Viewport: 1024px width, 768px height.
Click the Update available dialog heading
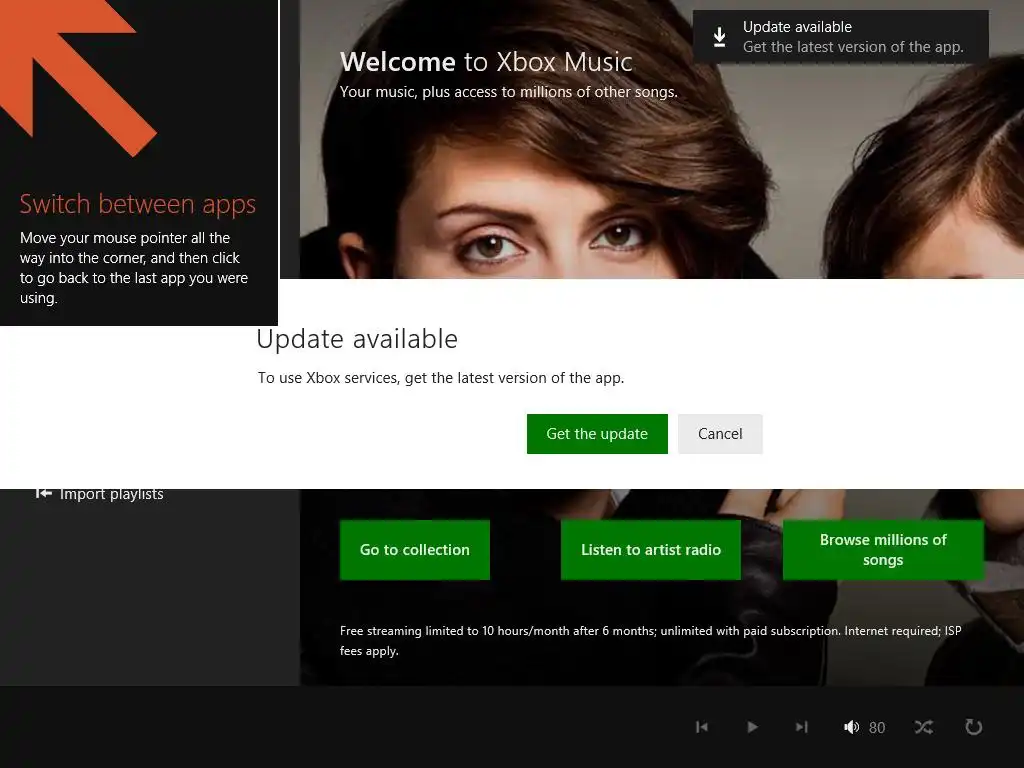tap(357, 339)
